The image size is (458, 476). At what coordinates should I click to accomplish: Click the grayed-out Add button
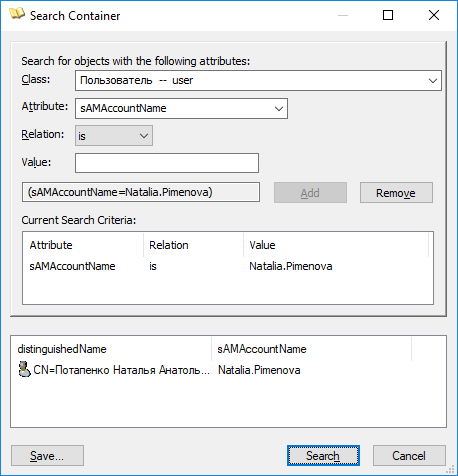[x=310, y=193]
